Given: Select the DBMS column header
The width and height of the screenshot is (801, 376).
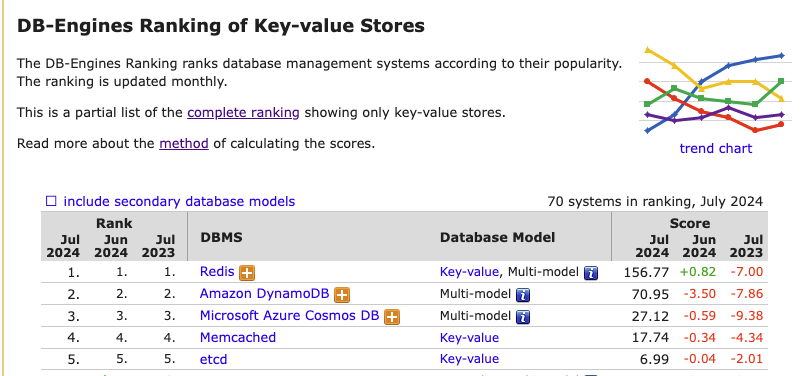Looking at the screenshot, I should 221,238.
